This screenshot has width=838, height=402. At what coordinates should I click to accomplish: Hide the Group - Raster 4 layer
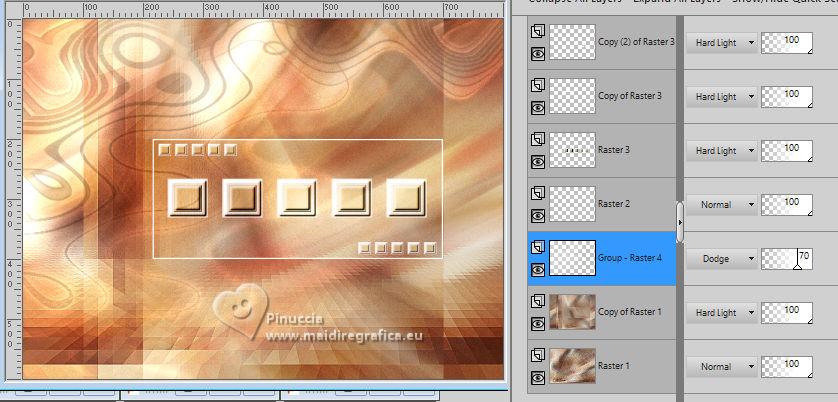[x=538, y=270]
